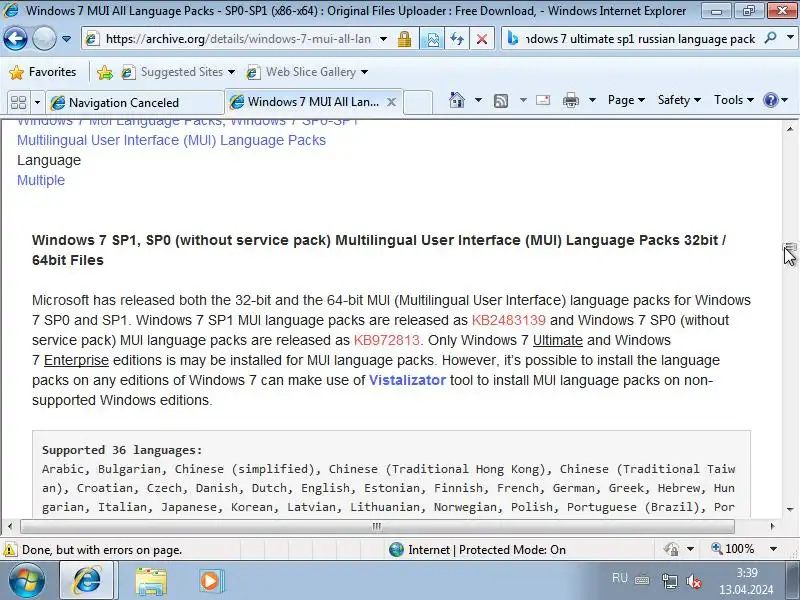Close the Windows 7 MUI tab
Viewport: 800px width, 600px height.
pos(391,102)
